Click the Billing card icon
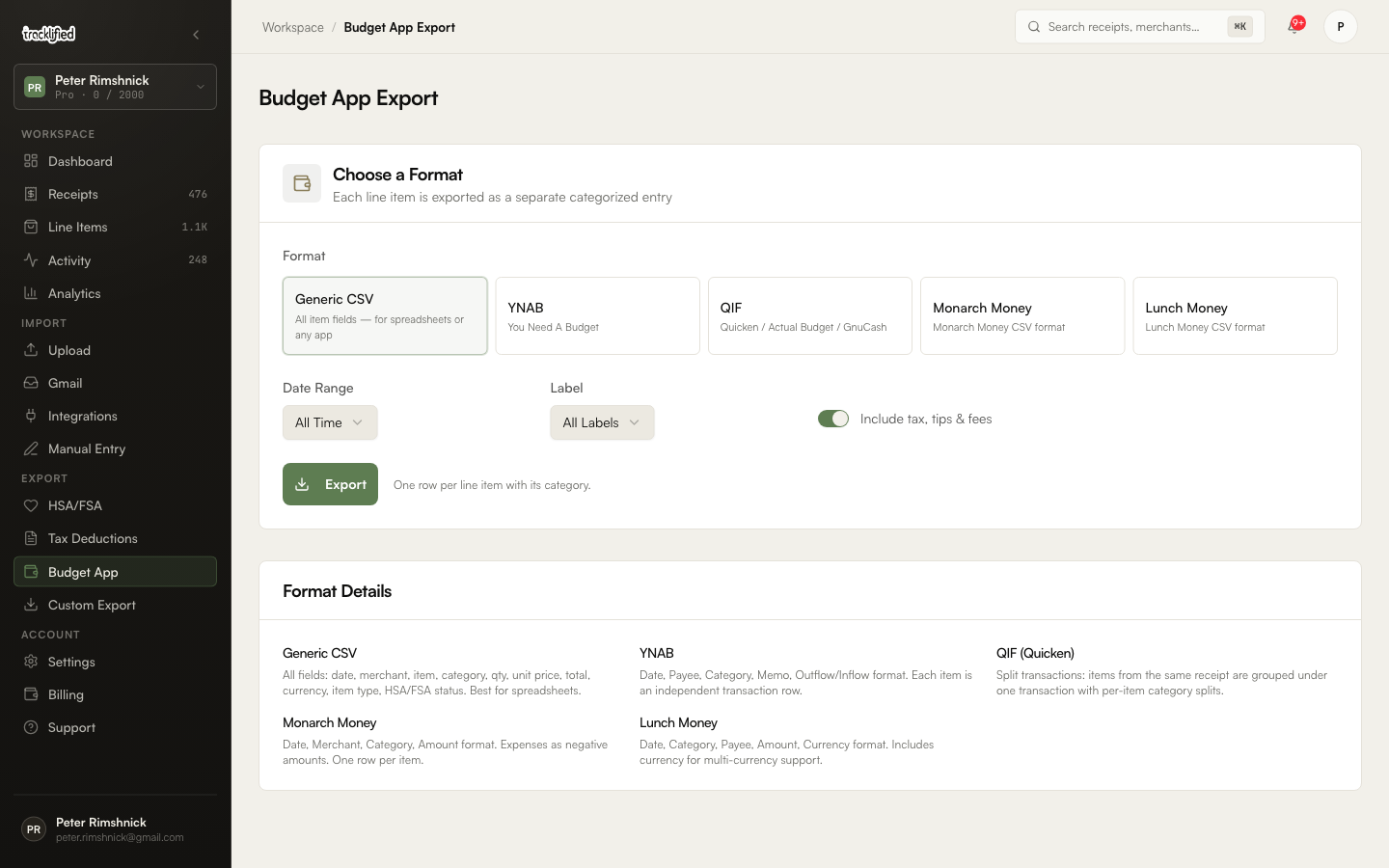Image resolution: width=1389 pixels, height=868 pixels. [x=31, y=694]
